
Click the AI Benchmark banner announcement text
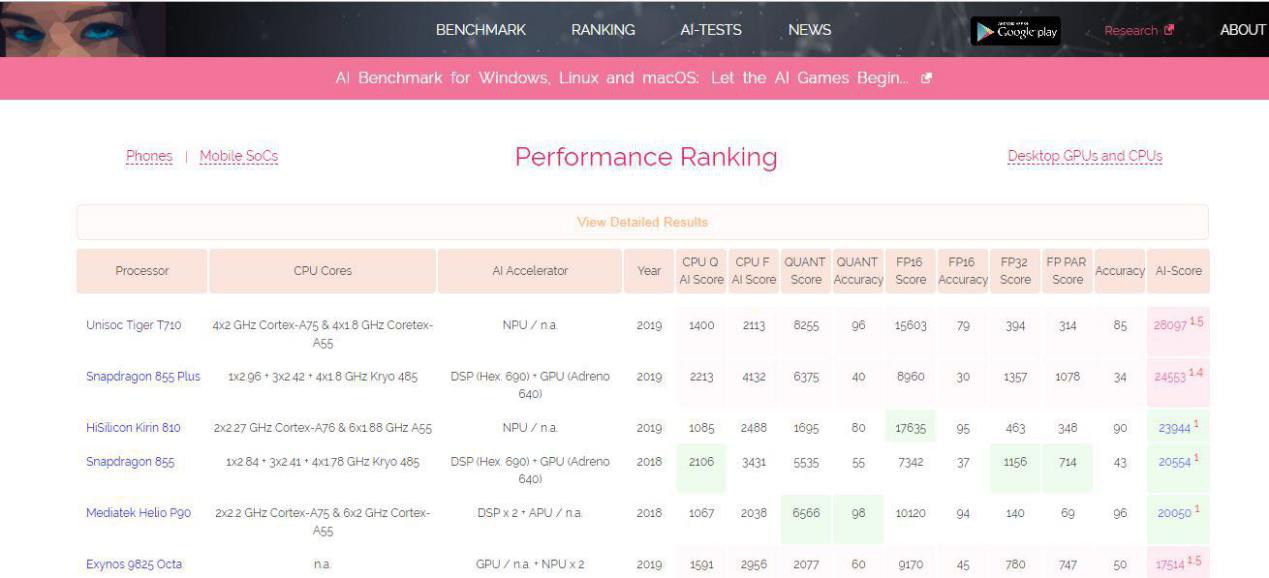[622, 78]
